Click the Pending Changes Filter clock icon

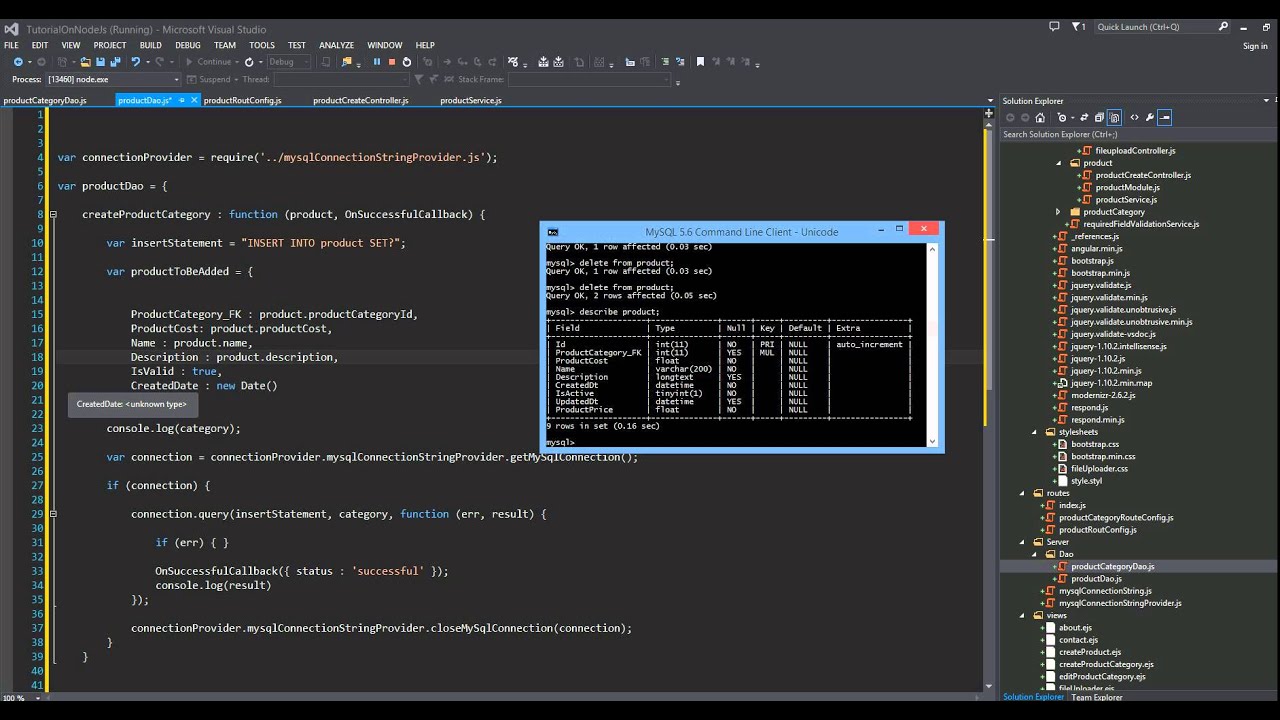(1062, 117)
